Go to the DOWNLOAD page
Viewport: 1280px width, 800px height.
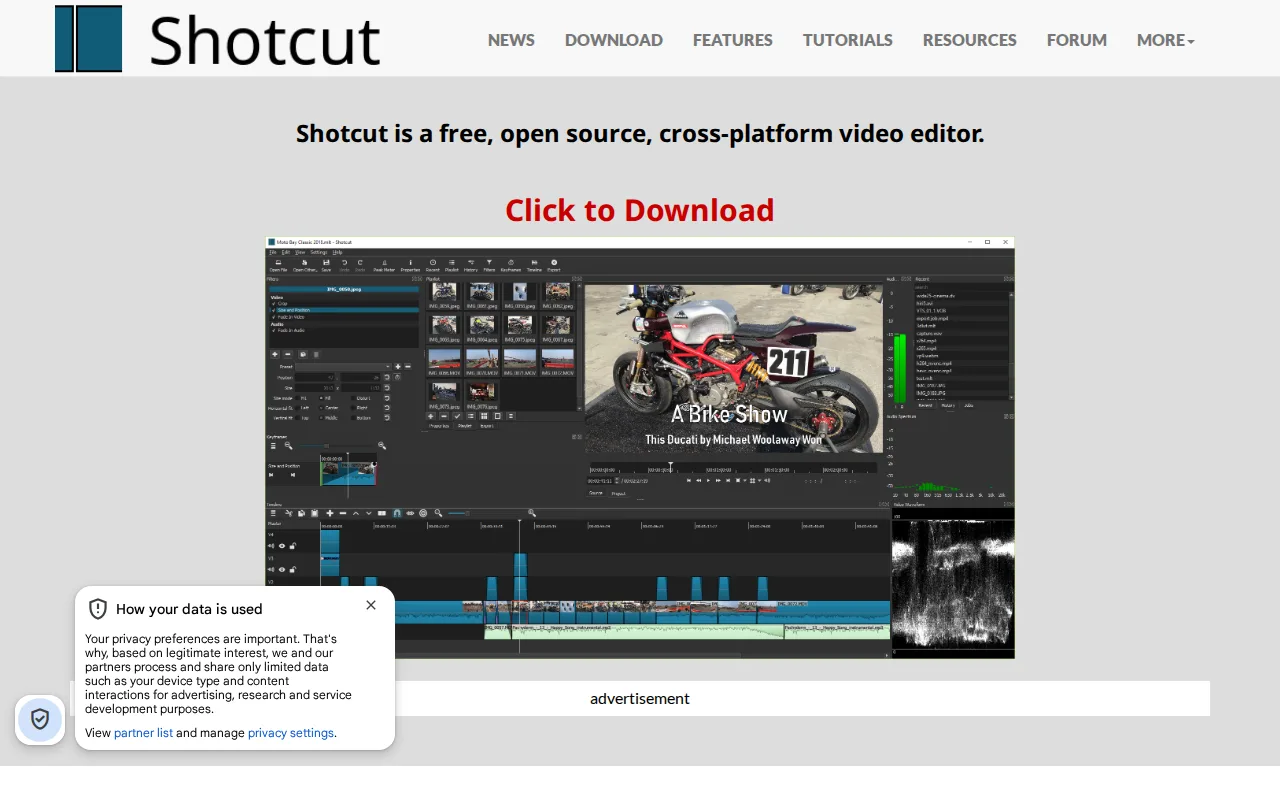point(614,40)
